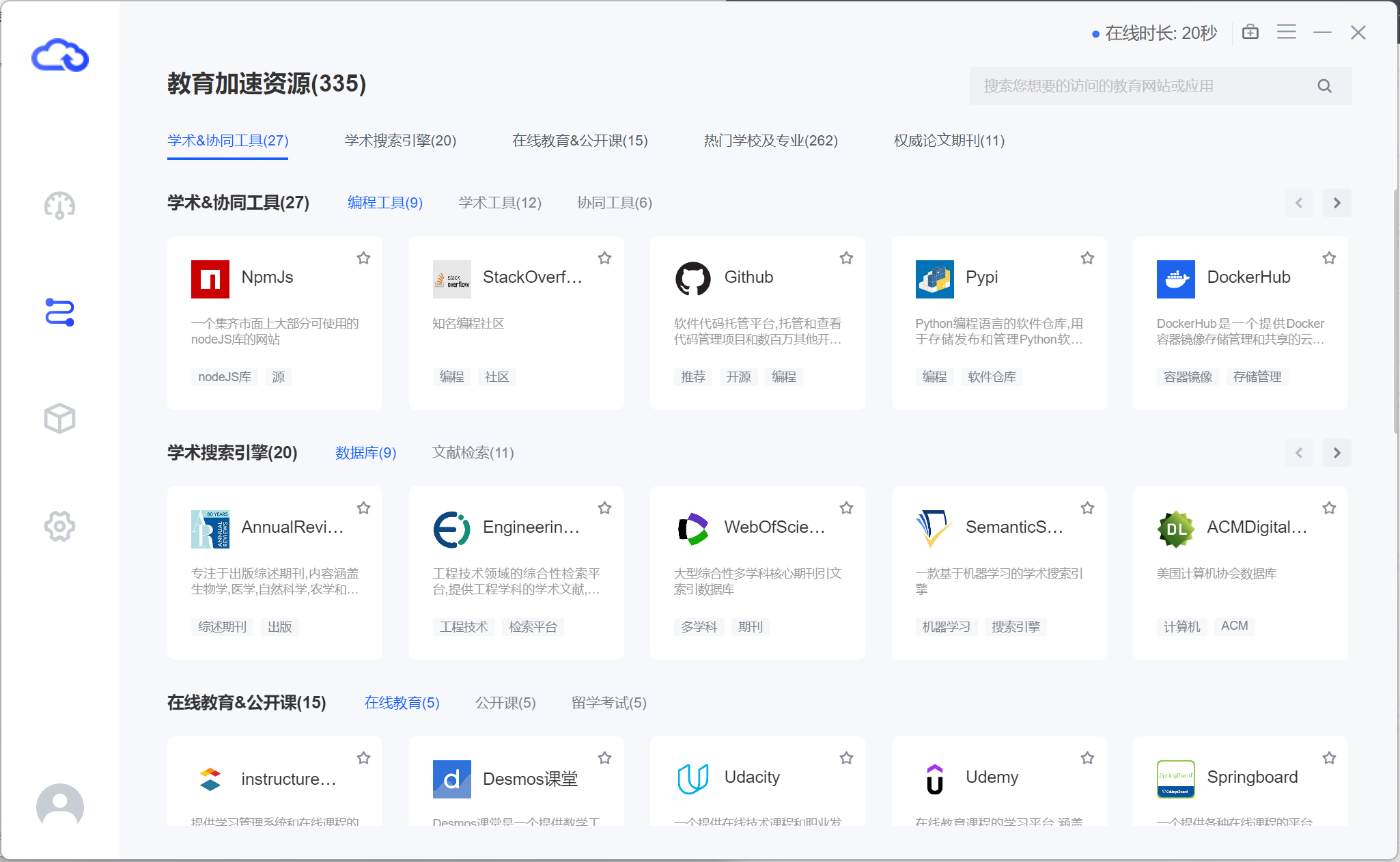This screenshot has width=1400, height=862.
Task: Open the Udacity logo icon
Action: coord(693,779)
